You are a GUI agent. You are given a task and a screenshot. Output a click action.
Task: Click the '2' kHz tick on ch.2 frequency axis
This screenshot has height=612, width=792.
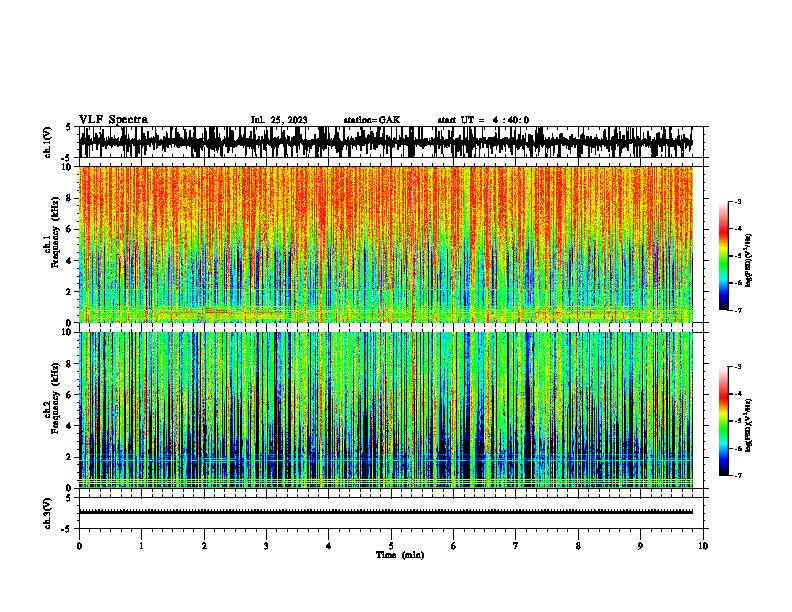click(x=71, y=457)
